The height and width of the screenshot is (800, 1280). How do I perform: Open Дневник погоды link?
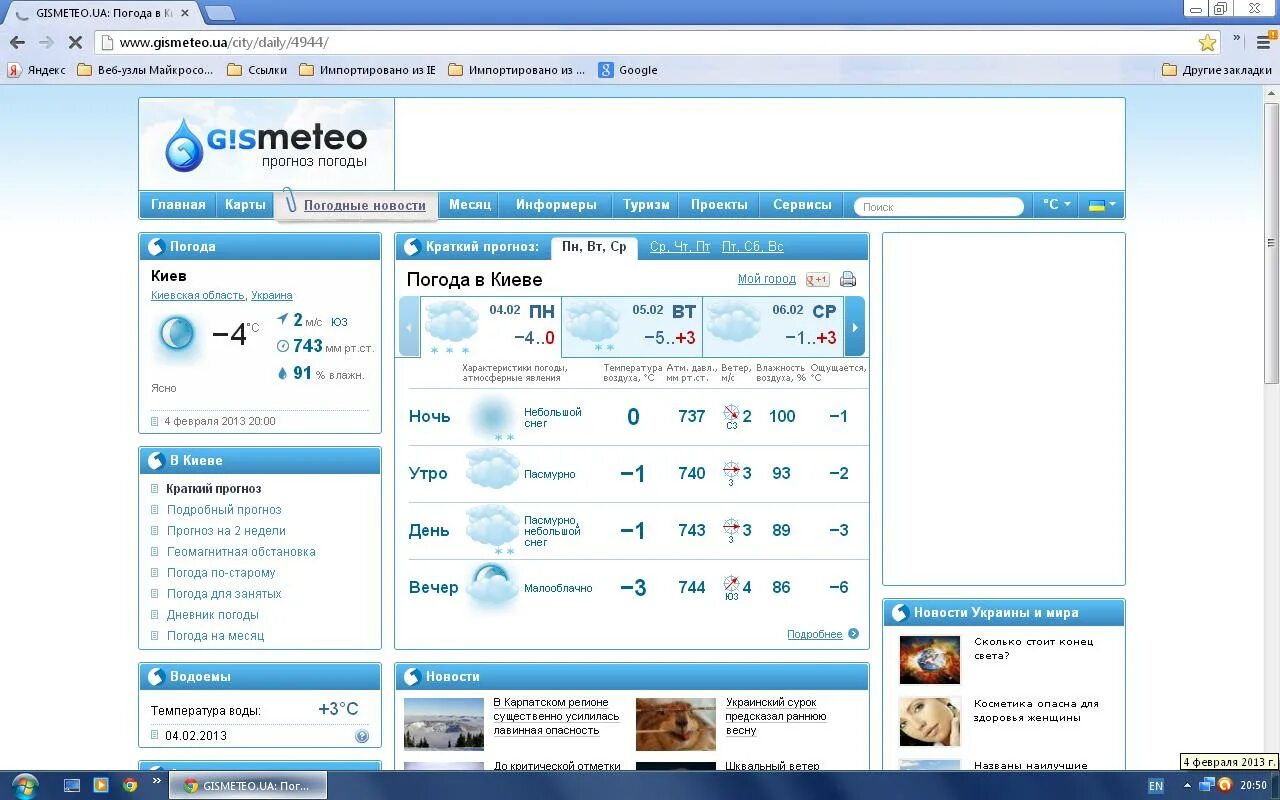(x=213, y=615)
